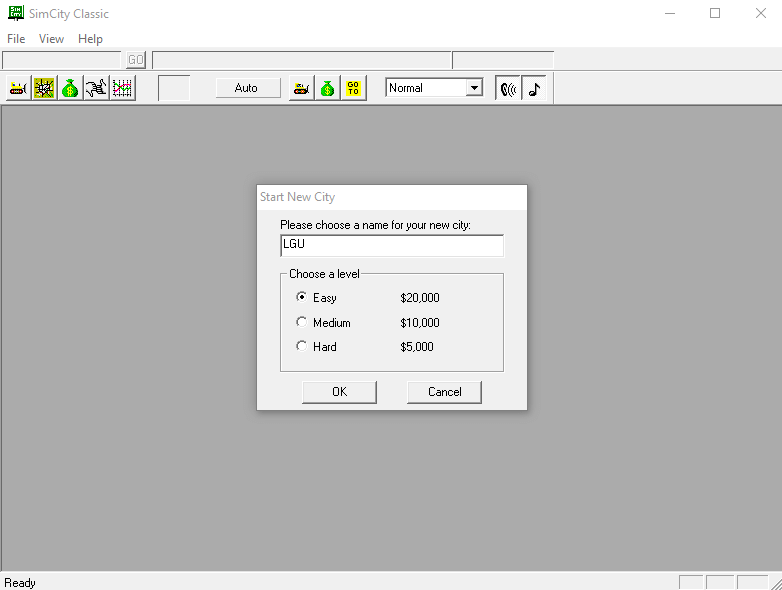The height and width of the screenshot is (590, 782).
Task: Toggle the yellow Go To icon
Action: [354, 88]
